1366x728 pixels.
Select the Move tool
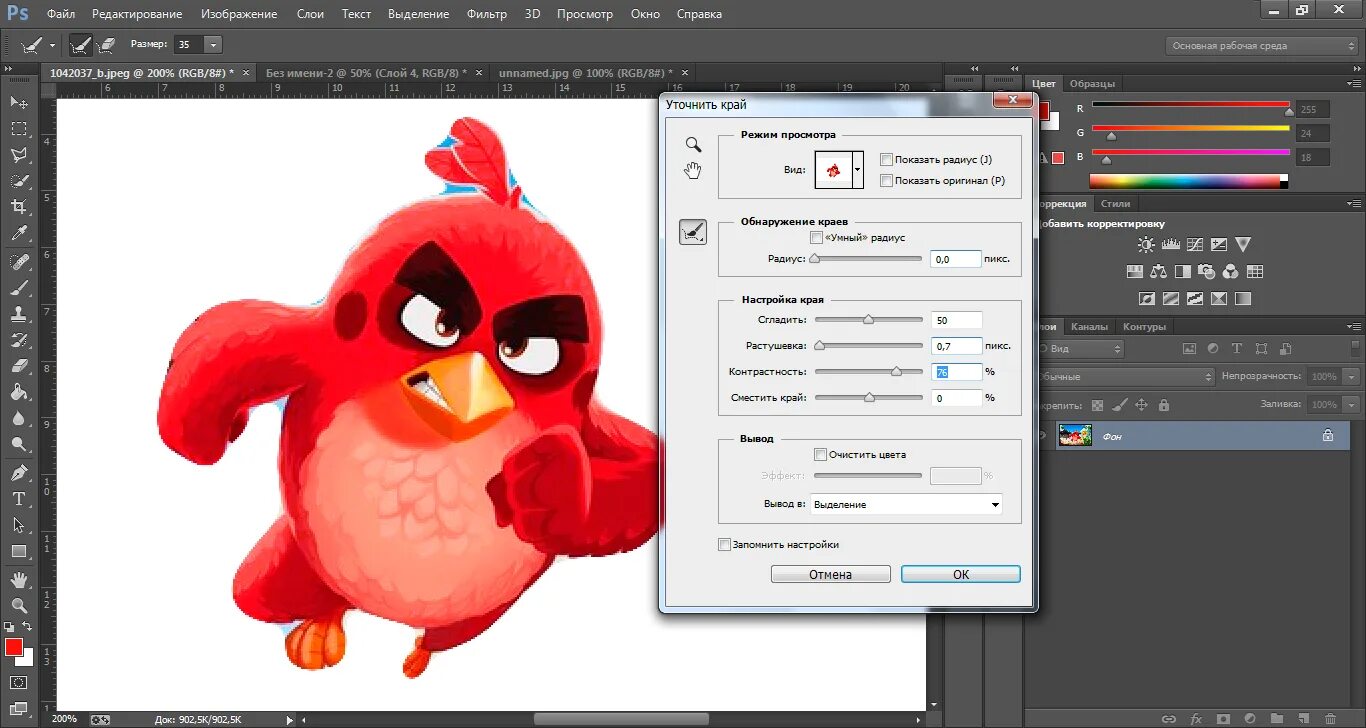[19, 103]
